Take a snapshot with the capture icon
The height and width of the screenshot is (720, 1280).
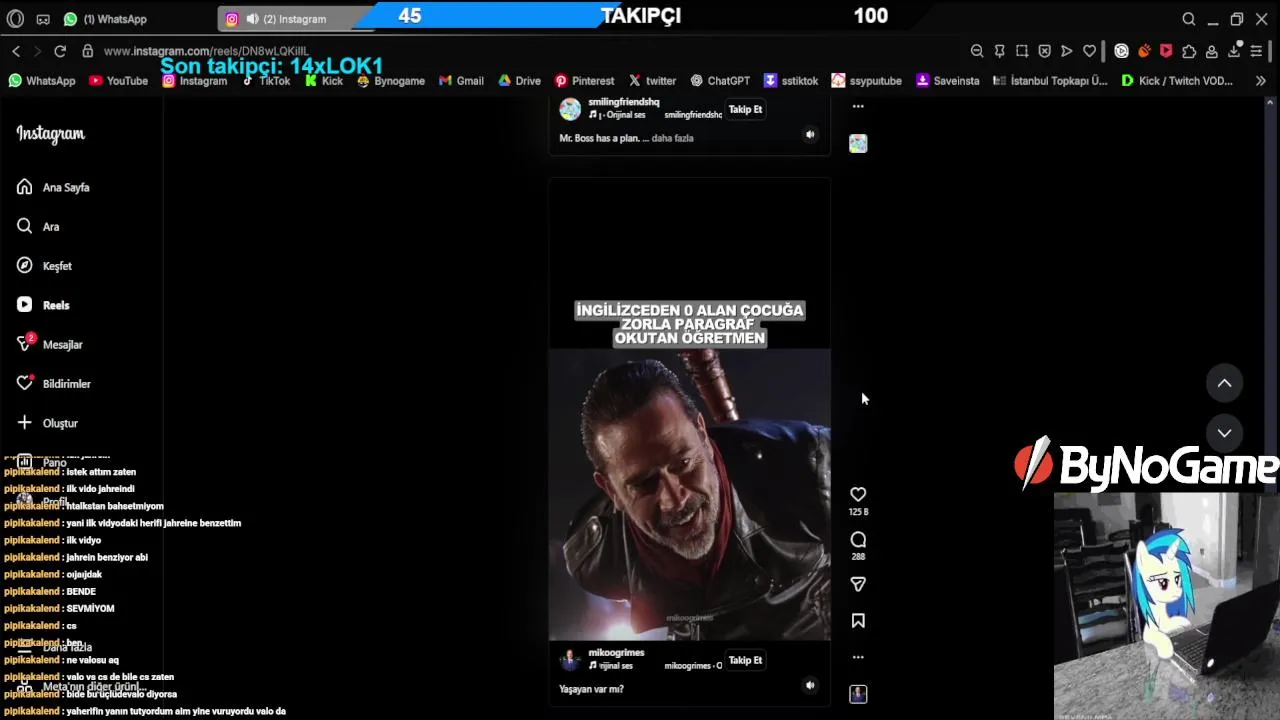pyautogui.click(x=1022, y=51)
